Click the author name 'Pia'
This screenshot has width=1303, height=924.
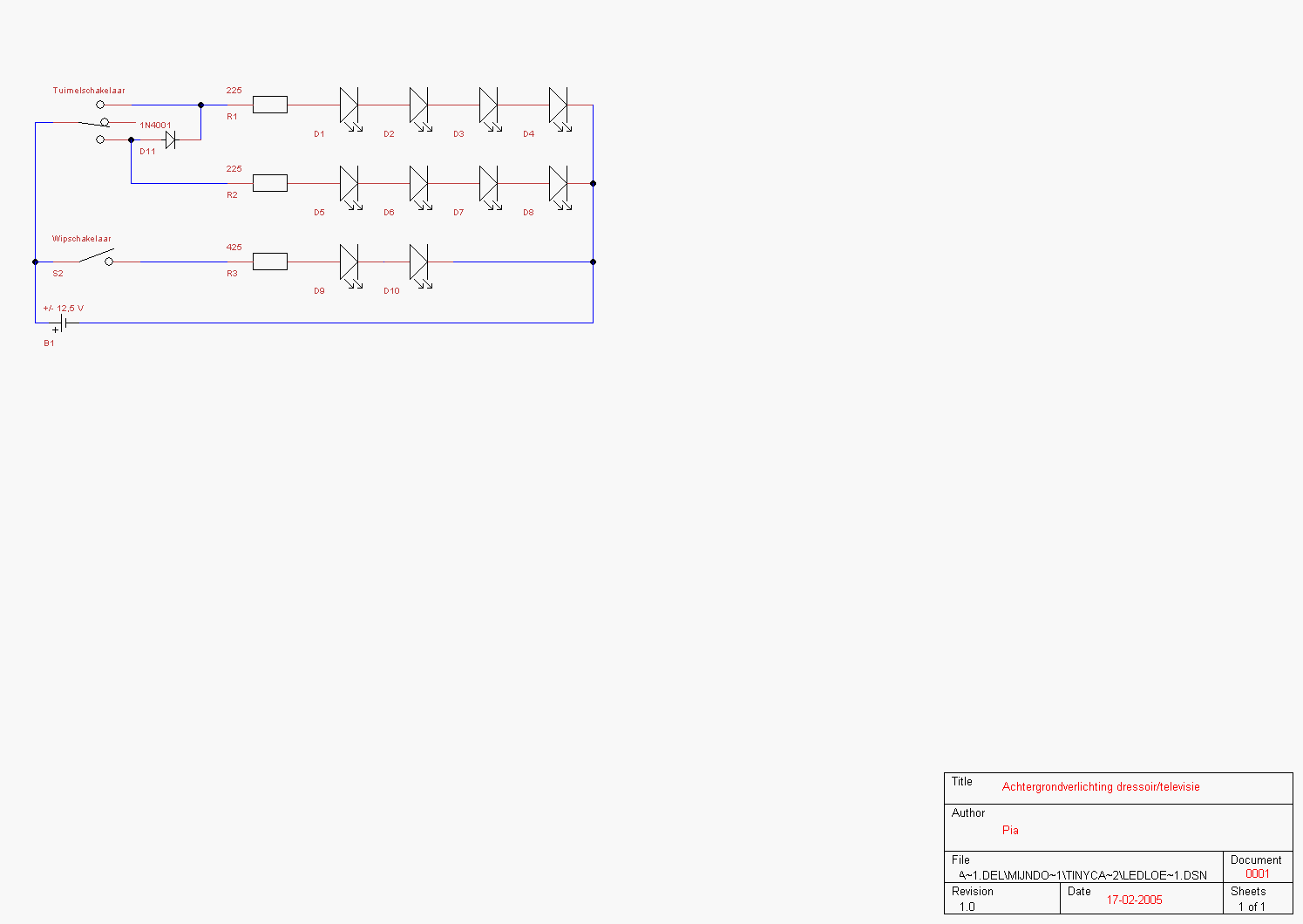pyautogui.click(x=1010, y=831)
